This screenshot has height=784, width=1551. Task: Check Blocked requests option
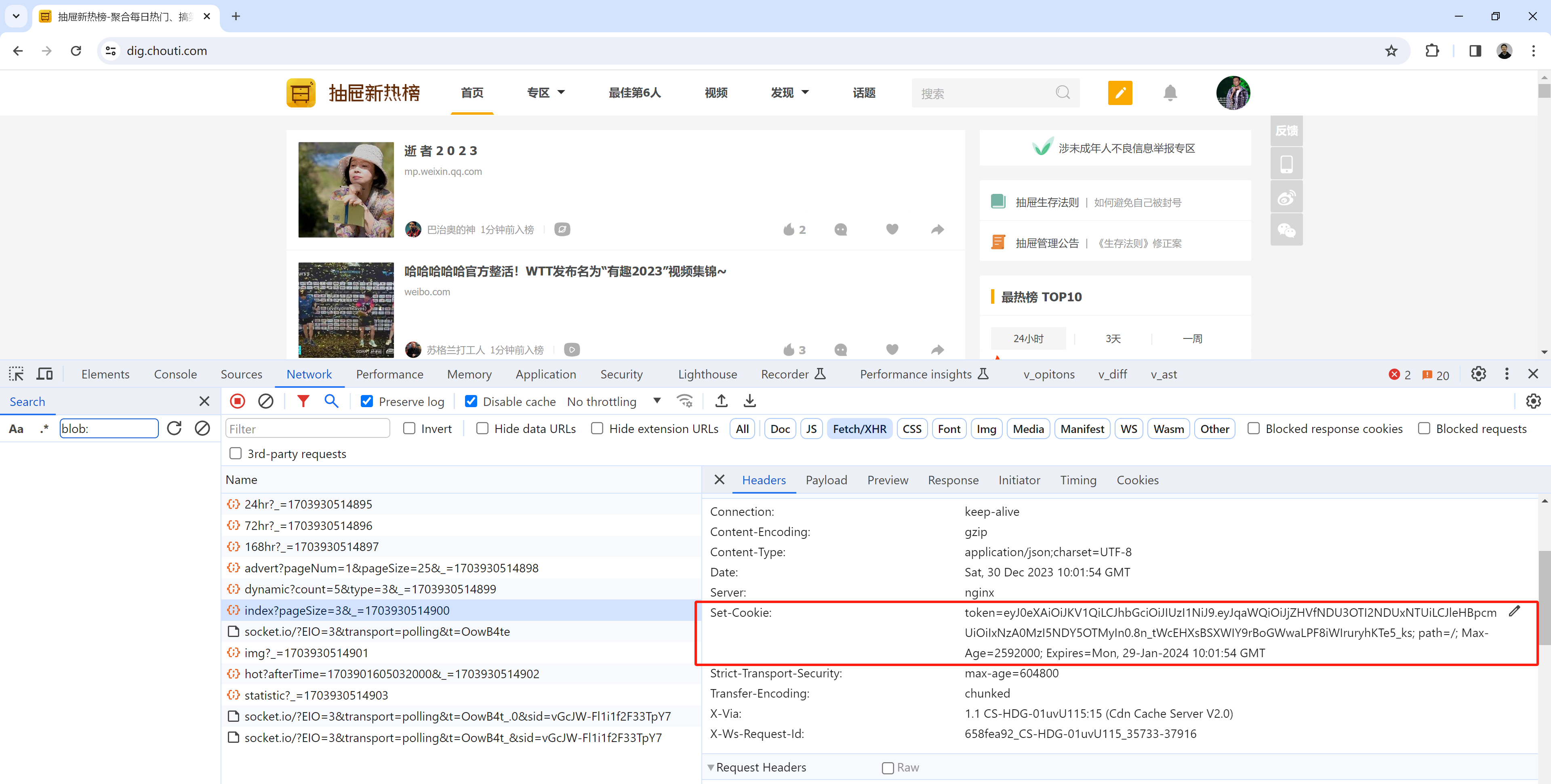click(x=1424, y=429)
